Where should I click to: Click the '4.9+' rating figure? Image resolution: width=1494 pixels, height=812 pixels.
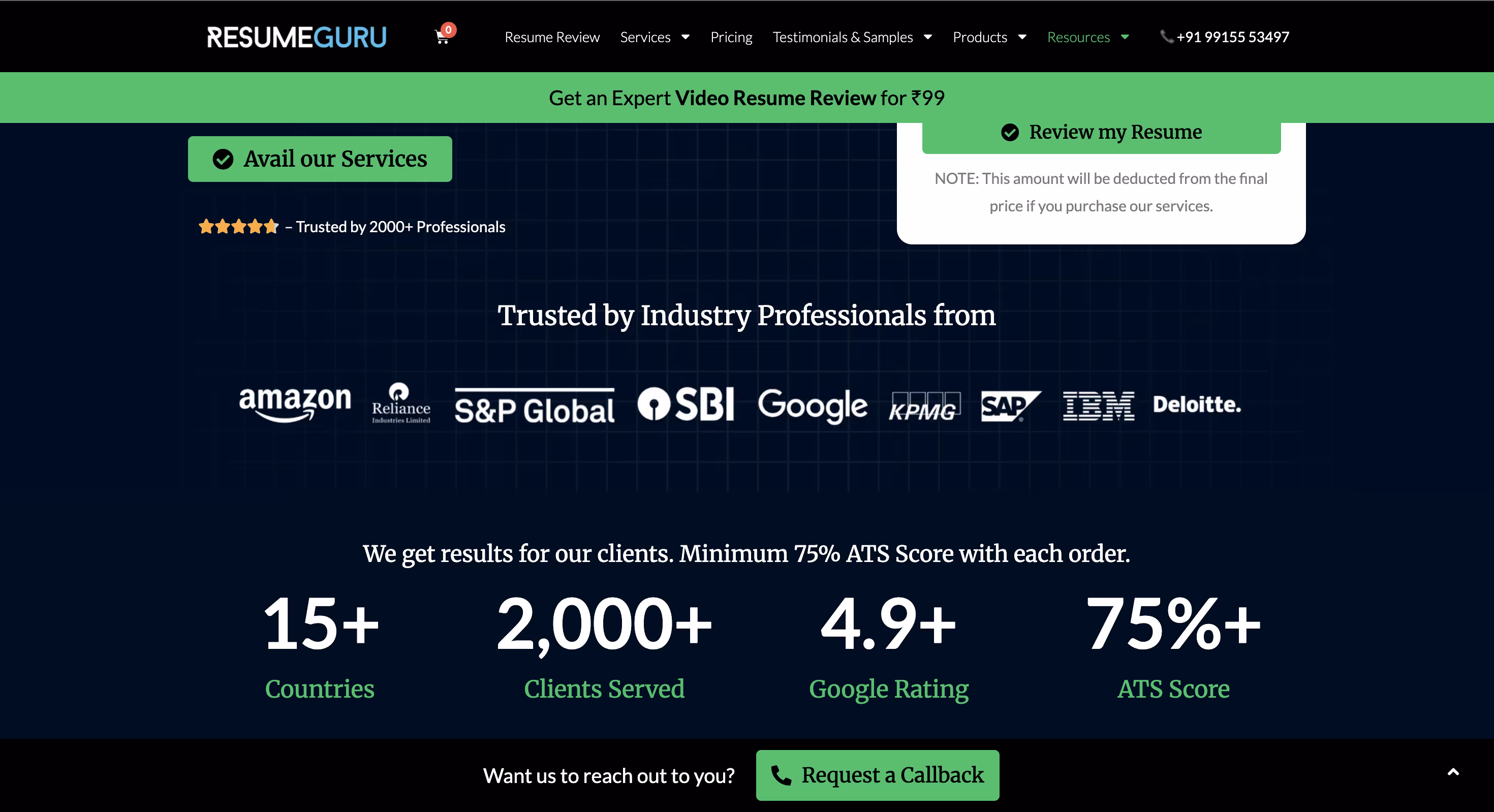tap(888, 624)
